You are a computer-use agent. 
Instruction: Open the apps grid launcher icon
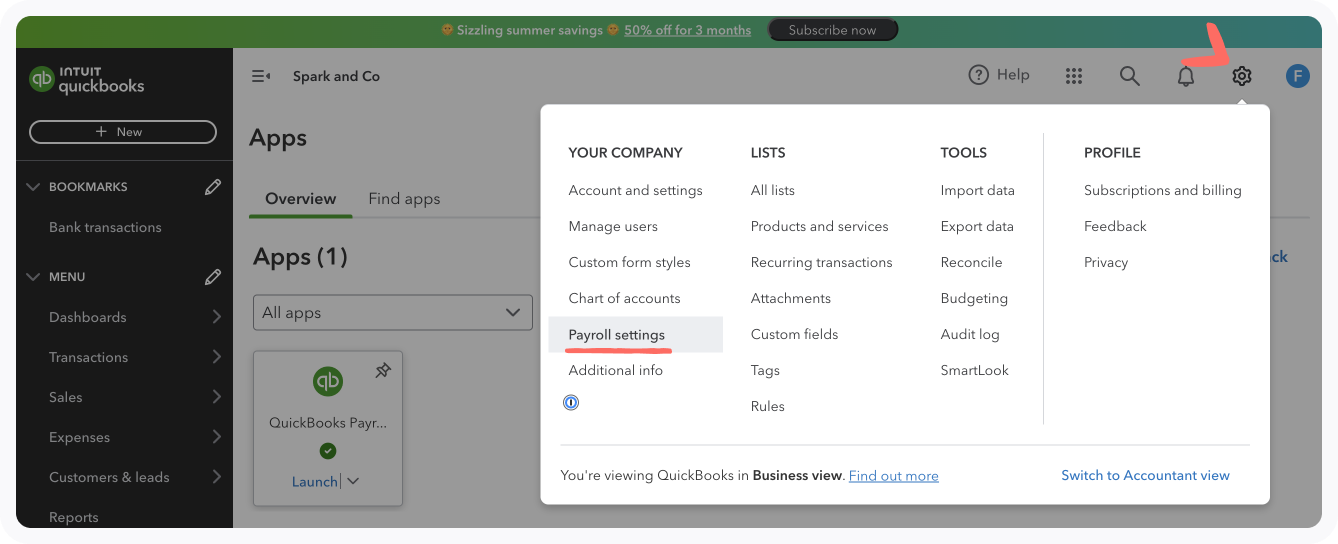pyautogui.click(x=1074, y=76)
